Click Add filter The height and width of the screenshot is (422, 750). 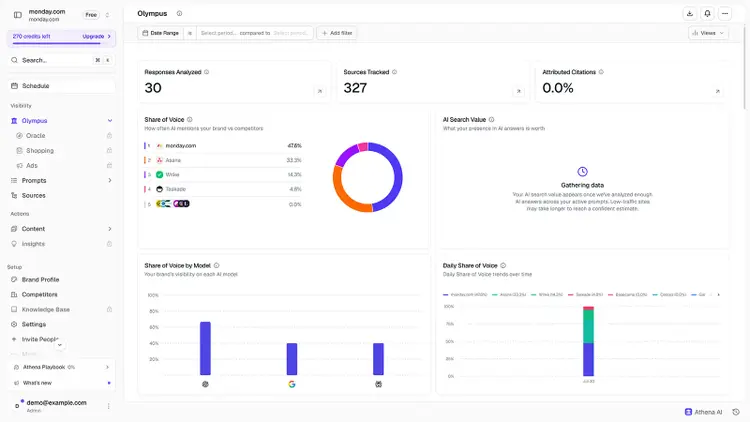[x=337, y=33]
